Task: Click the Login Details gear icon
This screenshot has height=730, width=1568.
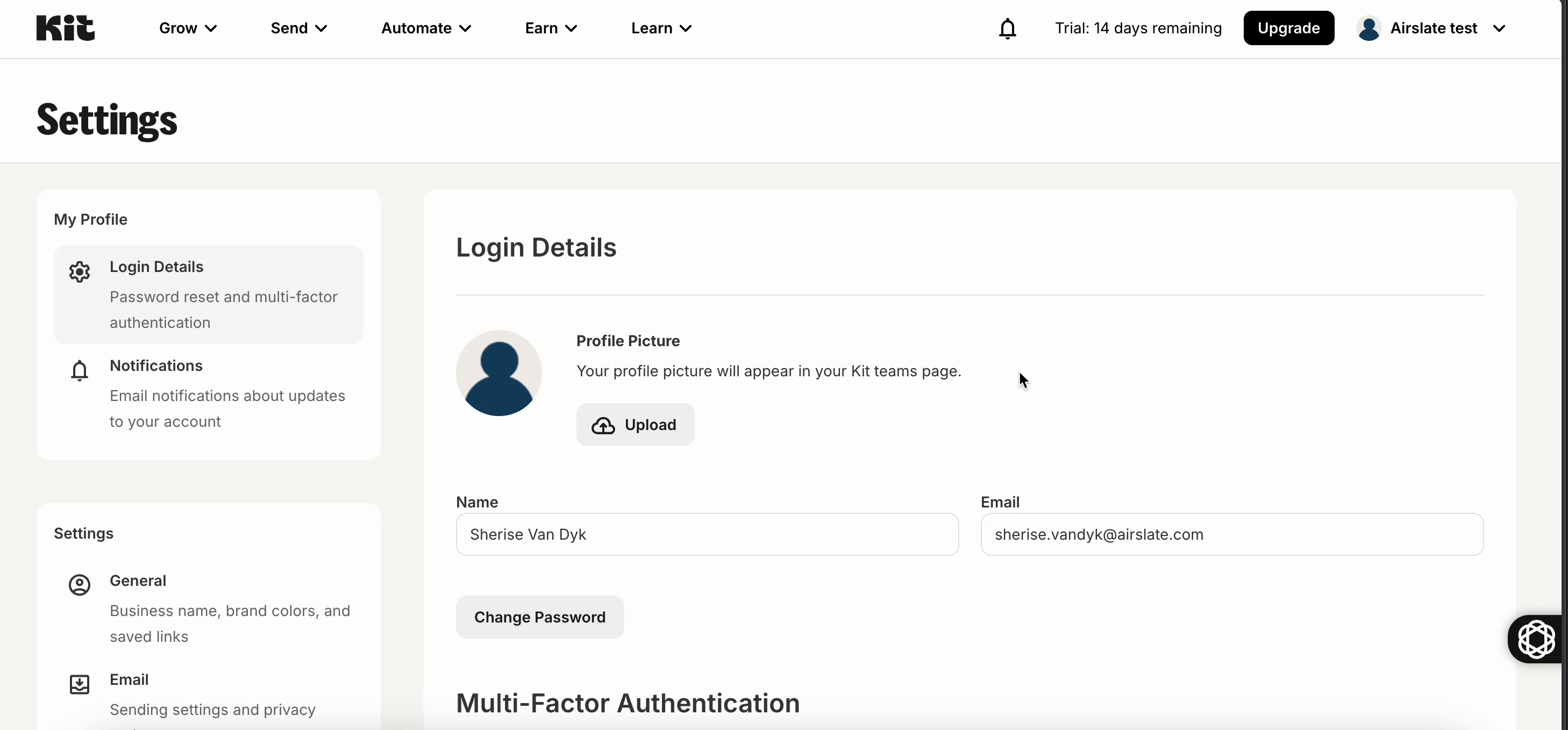Action: click(79, 272)
